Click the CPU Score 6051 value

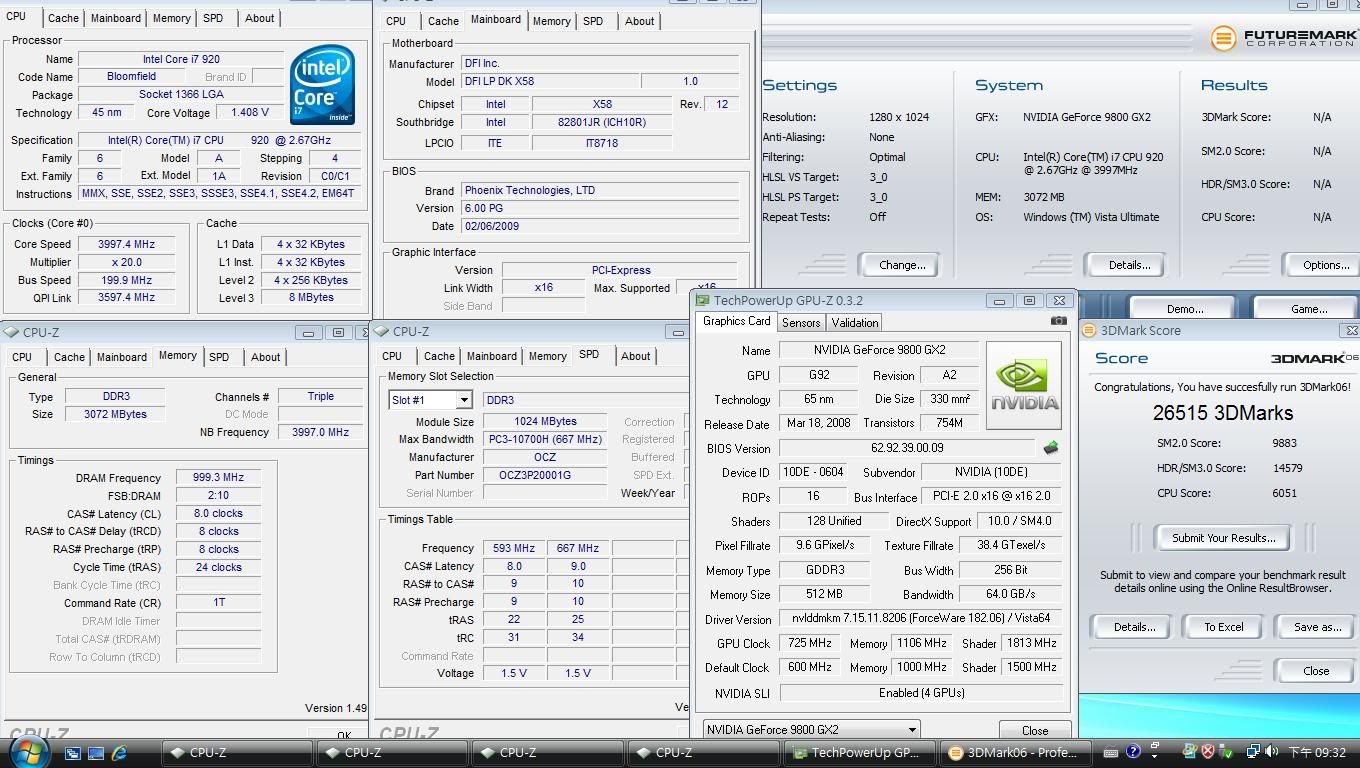(x=1284, y=493)
